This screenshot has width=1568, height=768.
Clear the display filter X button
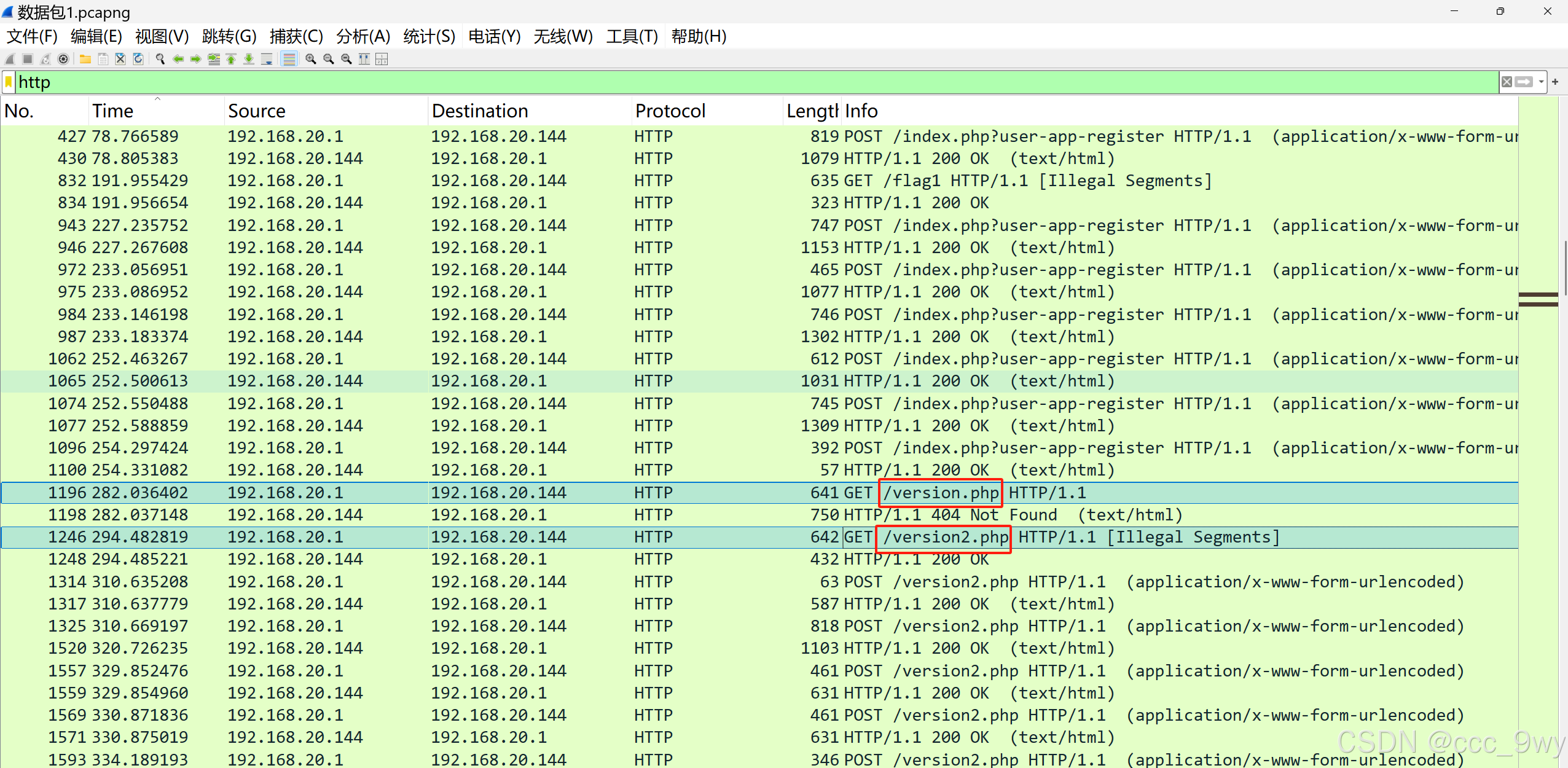coord(1507,82)
